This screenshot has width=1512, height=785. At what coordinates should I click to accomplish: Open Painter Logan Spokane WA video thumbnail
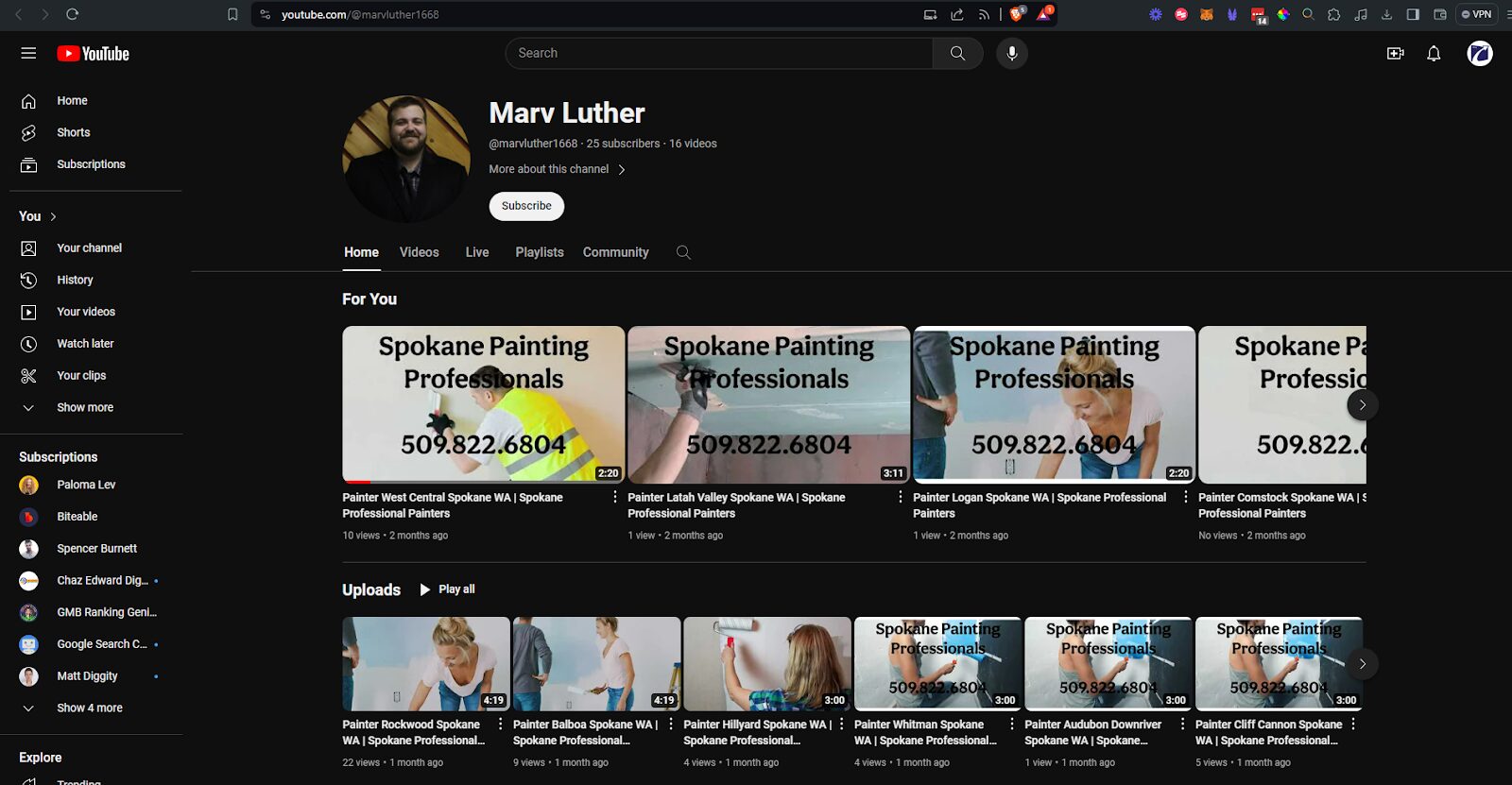[x=1054, y=405]
